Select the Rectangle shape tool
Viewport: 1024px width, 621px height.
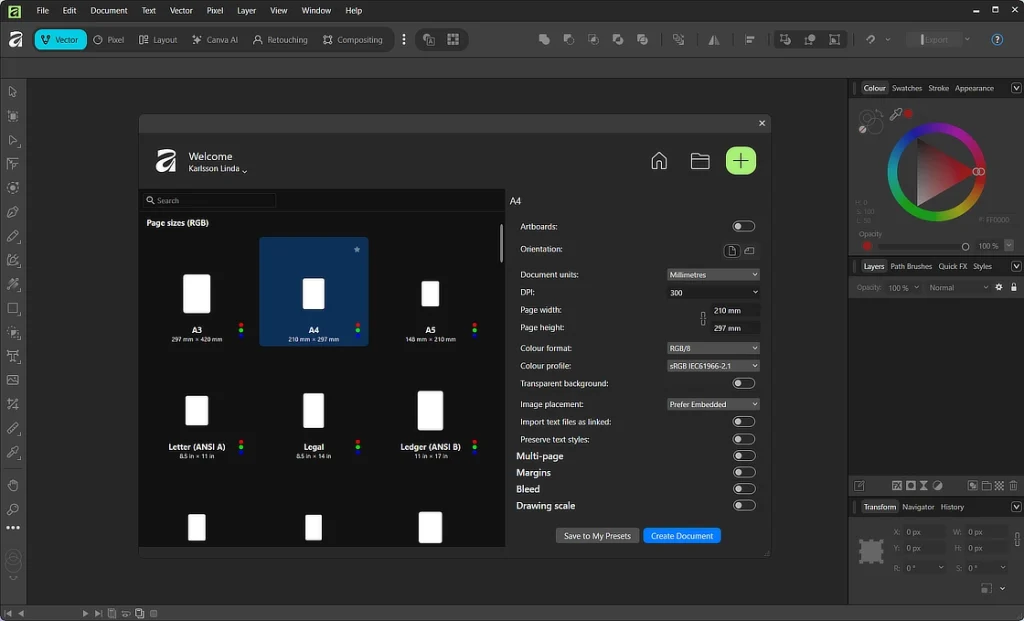[x=12, y=308]
